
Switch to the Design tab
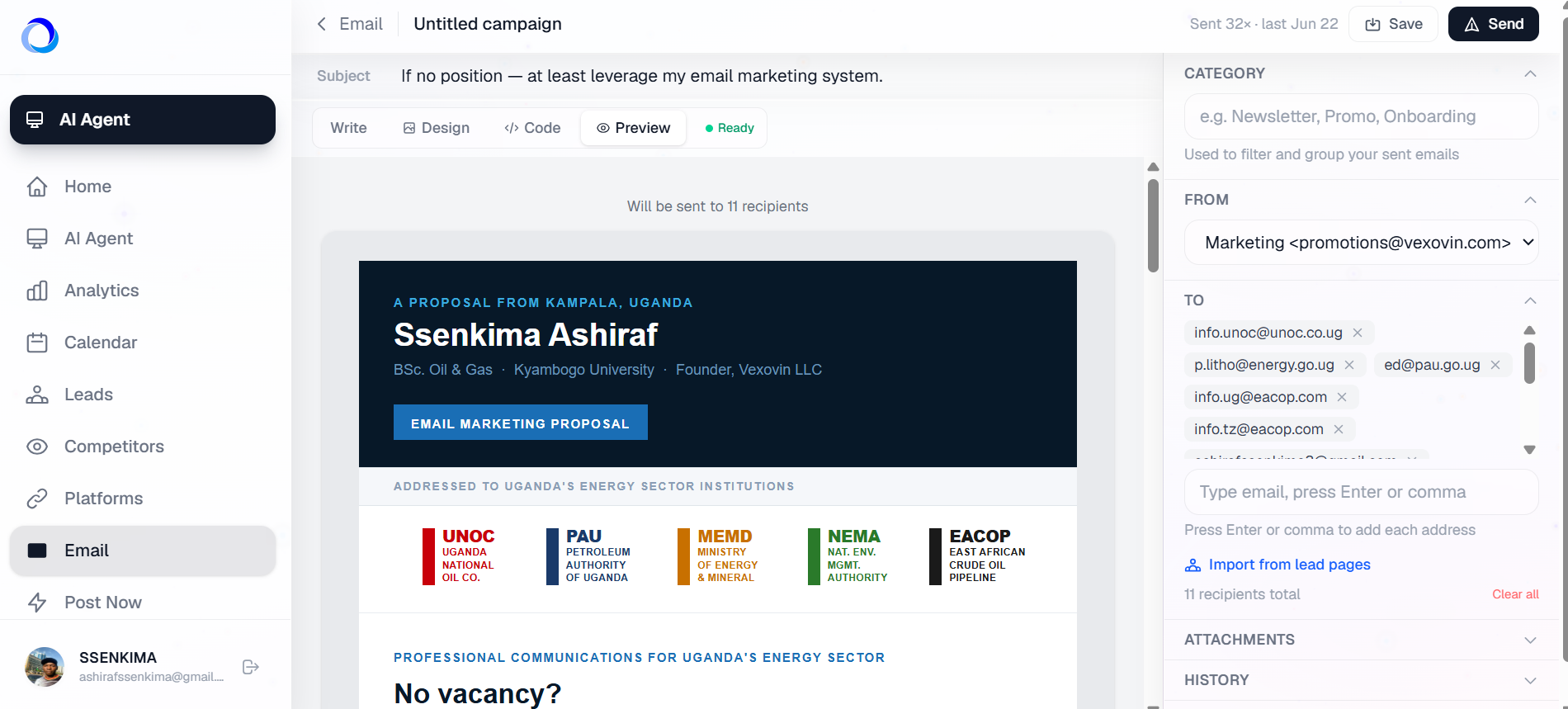click(436, 128)
